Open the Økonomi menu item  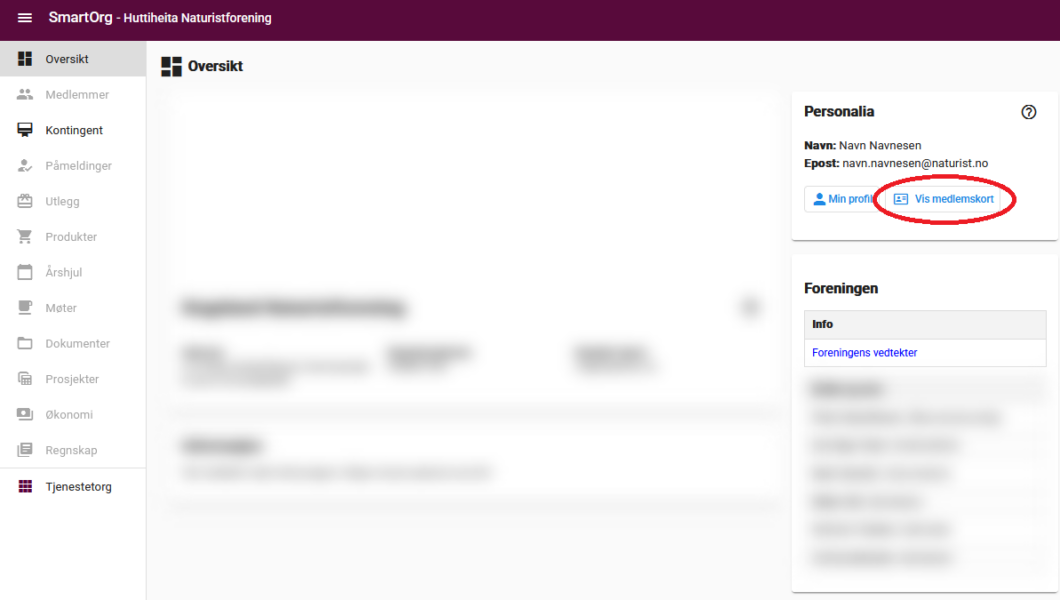[x=68, y=415]
